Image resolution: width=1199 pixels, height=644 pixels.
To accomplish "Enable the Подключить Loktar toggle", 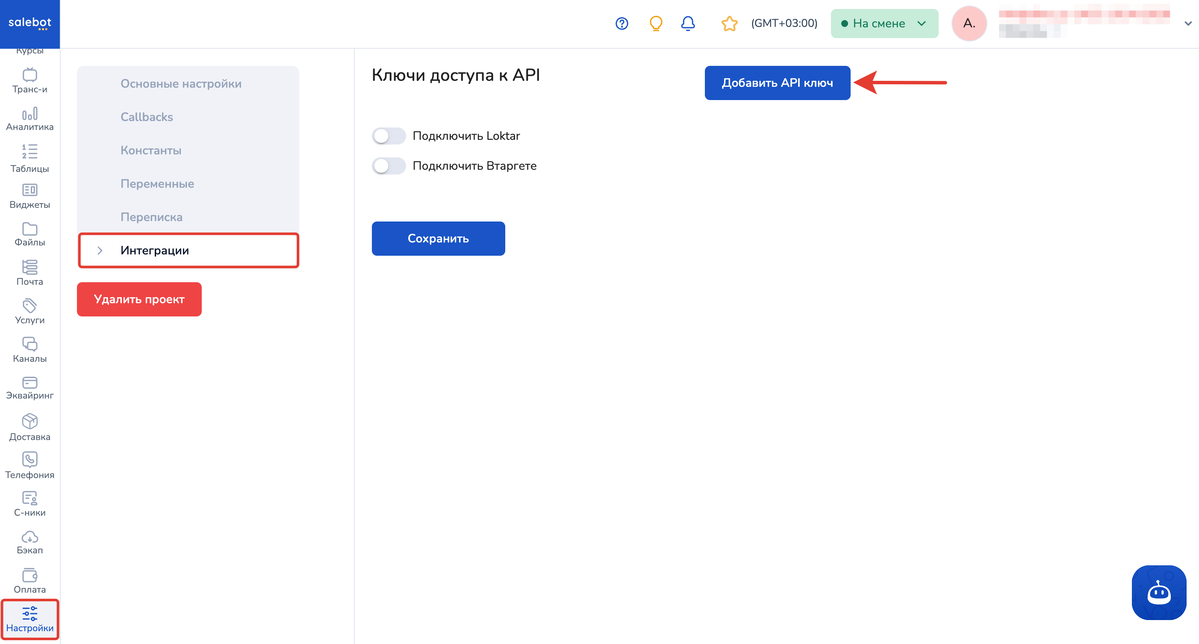I will (x=388, y=136).
